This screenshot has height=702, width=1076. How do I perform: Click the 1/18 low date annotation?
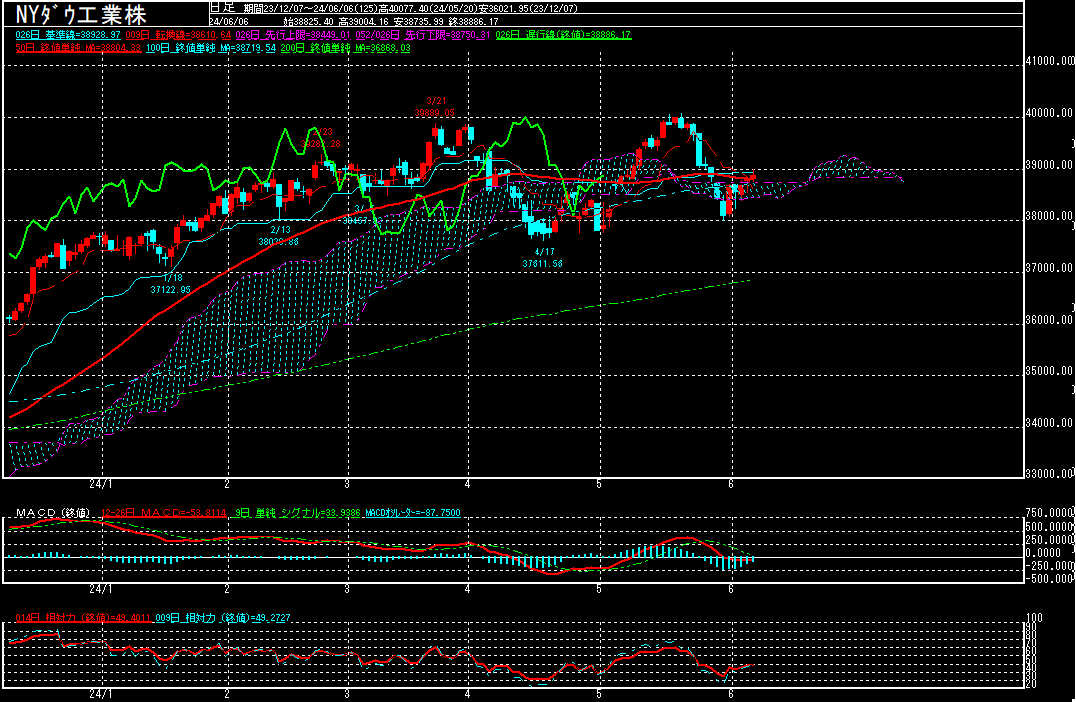click(173, 278)
